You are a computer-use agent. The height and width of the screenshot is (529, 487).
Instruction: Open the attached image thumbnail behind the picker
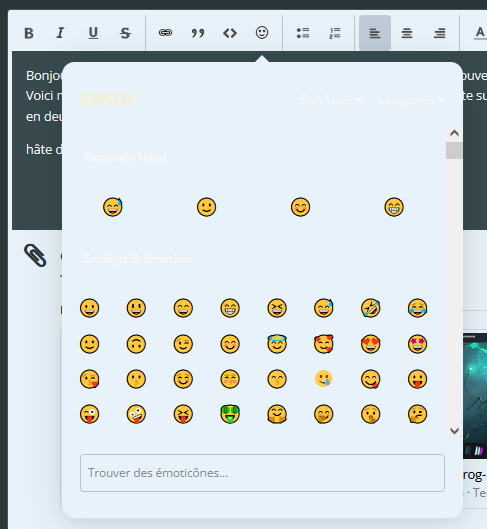[x=475, y=396]
